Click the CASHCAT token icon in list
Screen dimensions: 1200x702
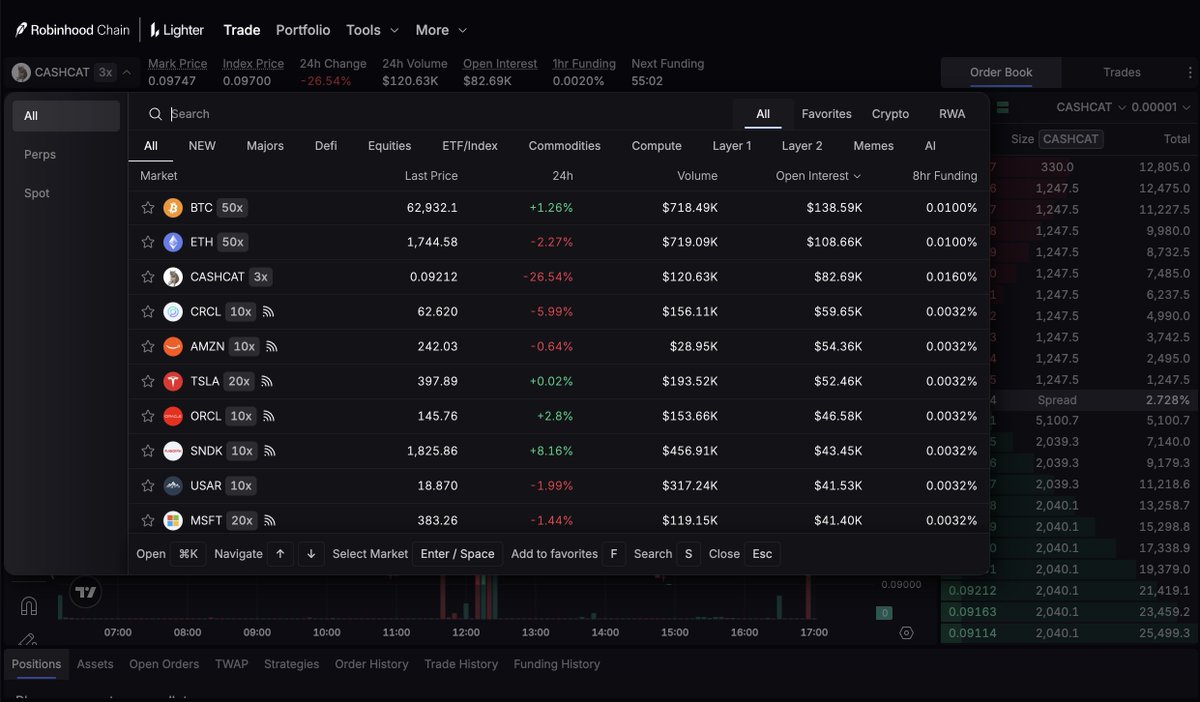[173, 277]
